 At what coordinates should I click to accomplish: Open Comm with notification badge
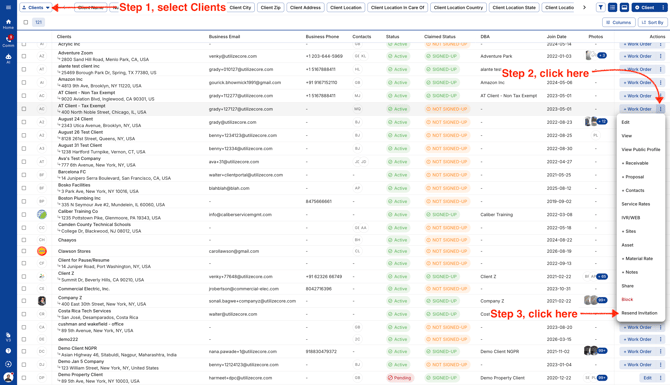click(8, 41)
